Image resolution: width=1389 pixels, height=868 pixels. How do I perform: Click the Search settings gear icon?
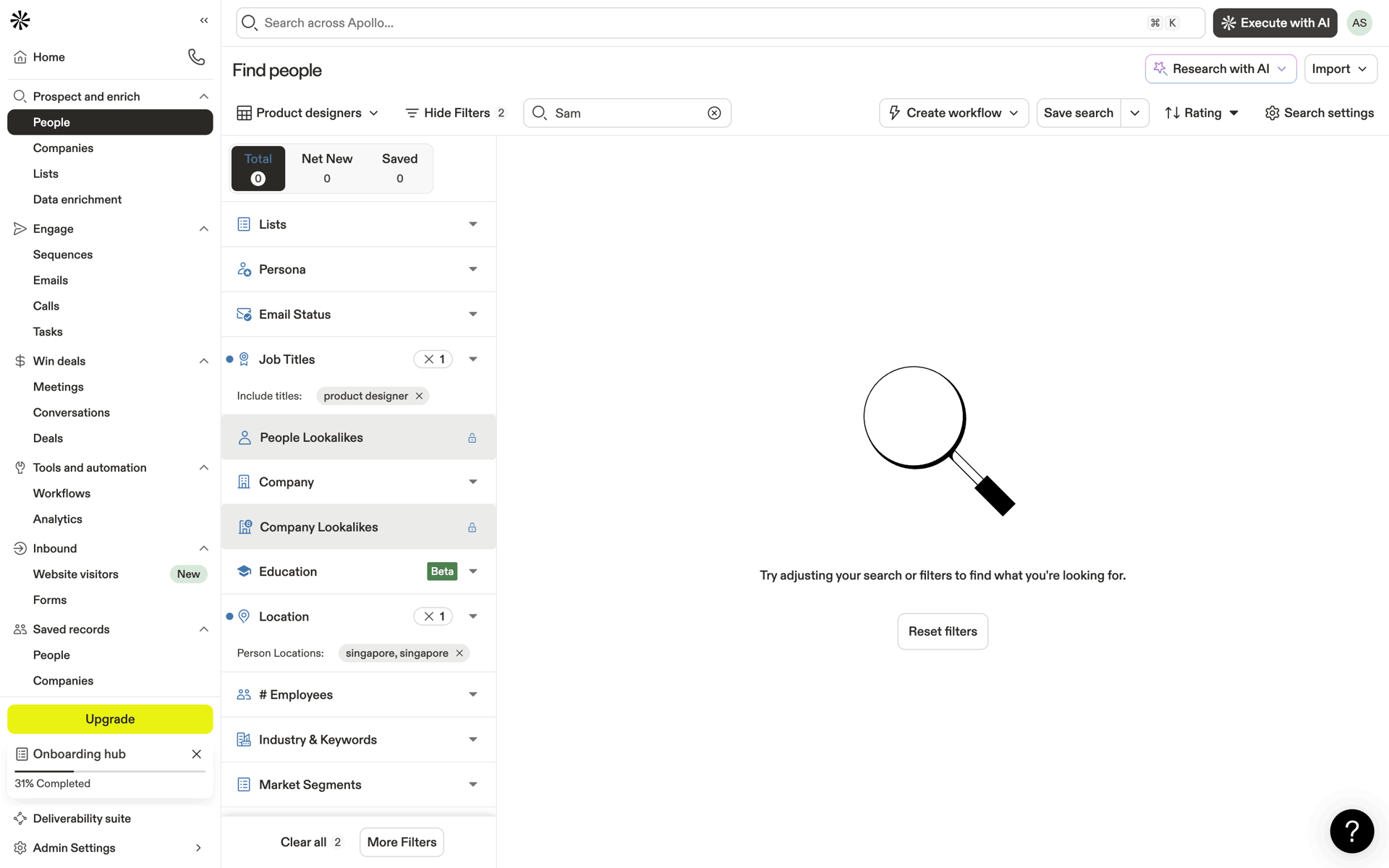(1272, 113)
